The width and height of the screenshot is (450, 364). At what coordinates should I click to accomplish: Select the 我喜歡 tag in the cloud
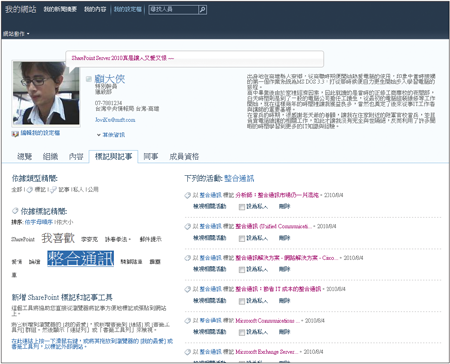click(x=58, y=238)
